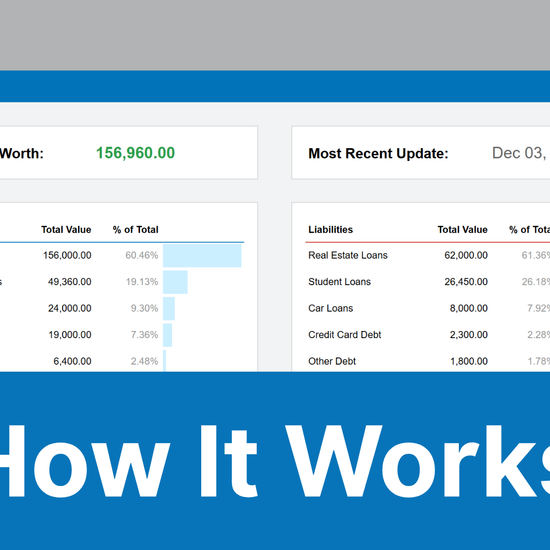Click the 19.13% percentage
Screen dimensions: 550x550
[142, 282]
